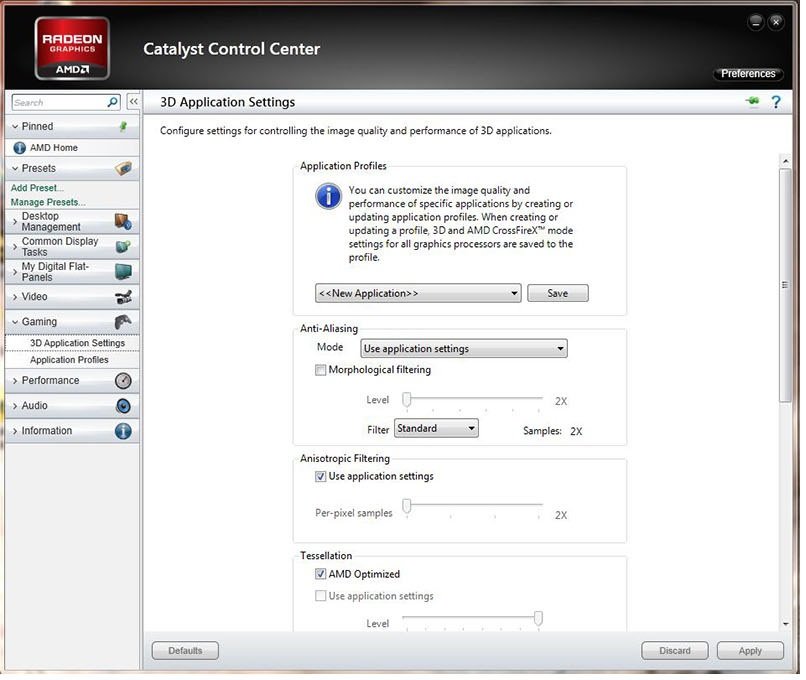Click the Radeon Graphics AMD logo
Screen dimensions: 806x680
pyautogui.click(x=72, y=48)
